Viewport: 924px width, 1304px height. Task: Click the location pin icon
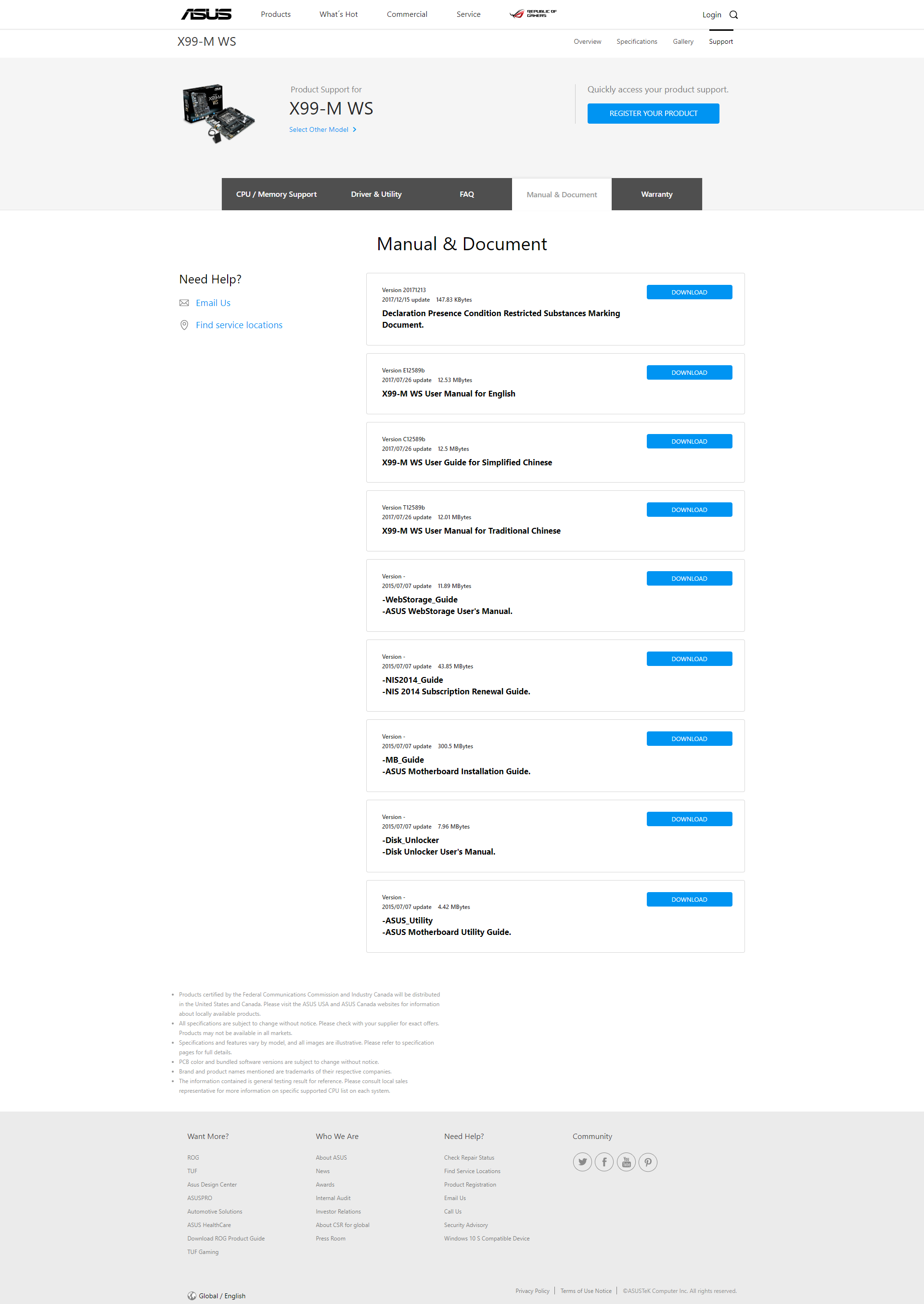coord(184,325)
